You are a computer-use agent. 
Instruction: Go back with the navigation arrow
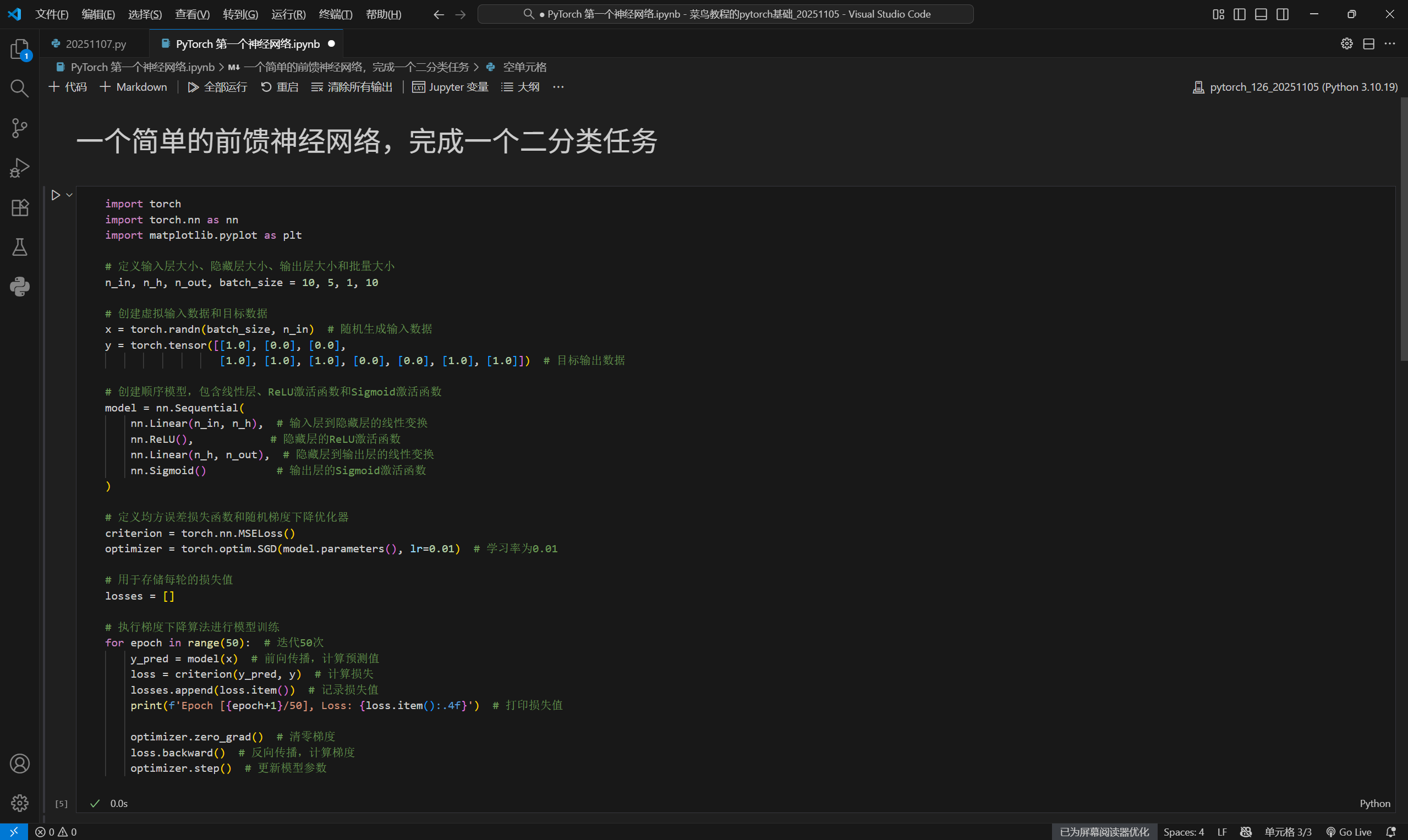click(x=438, y=14)
